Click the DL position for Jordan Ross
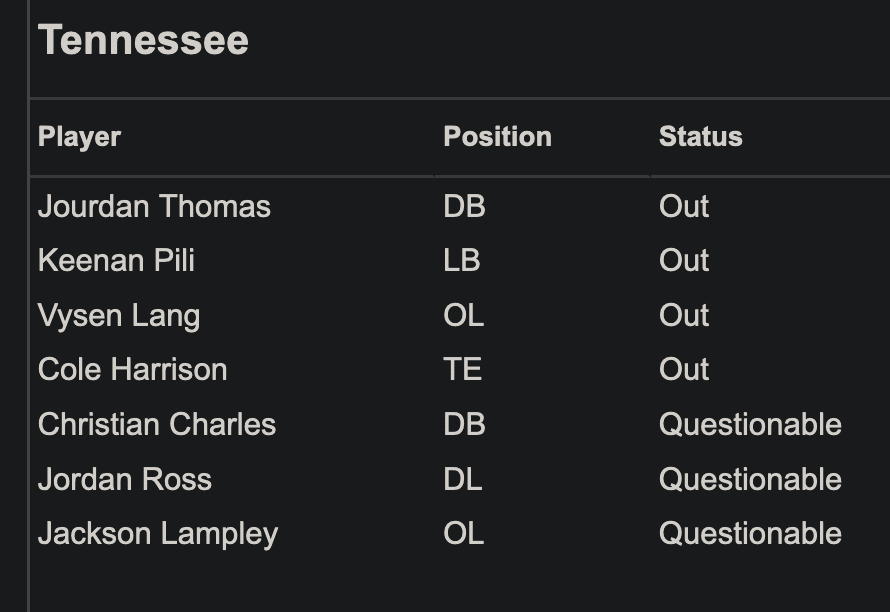Viewport: 890px width, 612px height. [462, 480]
